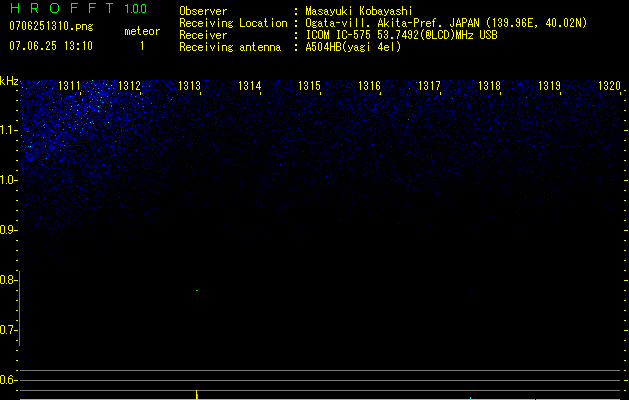Click antenna value A504HB(yagi 4el)

click(353, 47)
